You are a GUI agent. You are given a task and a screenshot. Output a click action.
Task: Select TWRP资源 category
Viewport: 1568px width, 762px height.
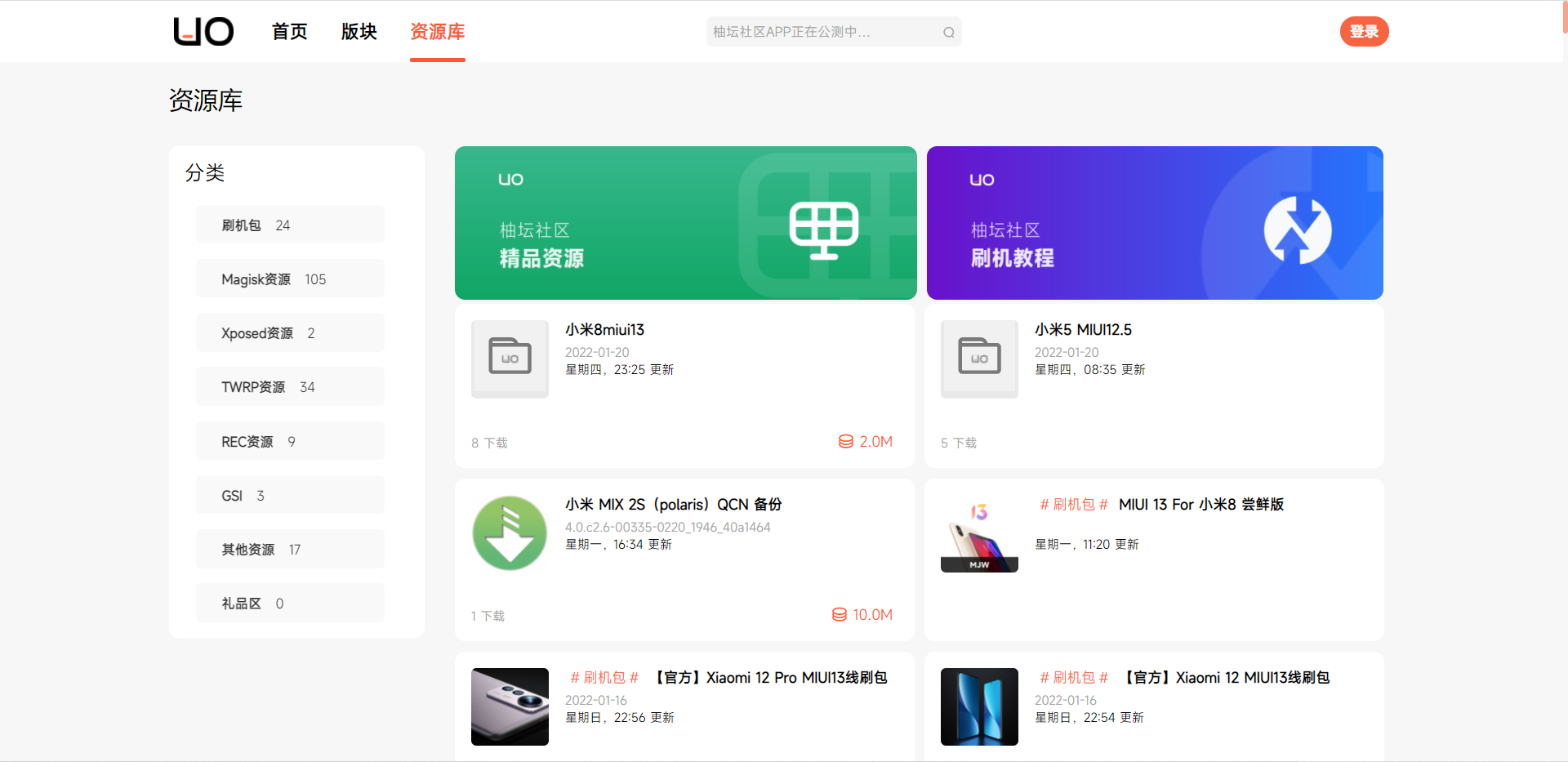click(x=290, y=386)
